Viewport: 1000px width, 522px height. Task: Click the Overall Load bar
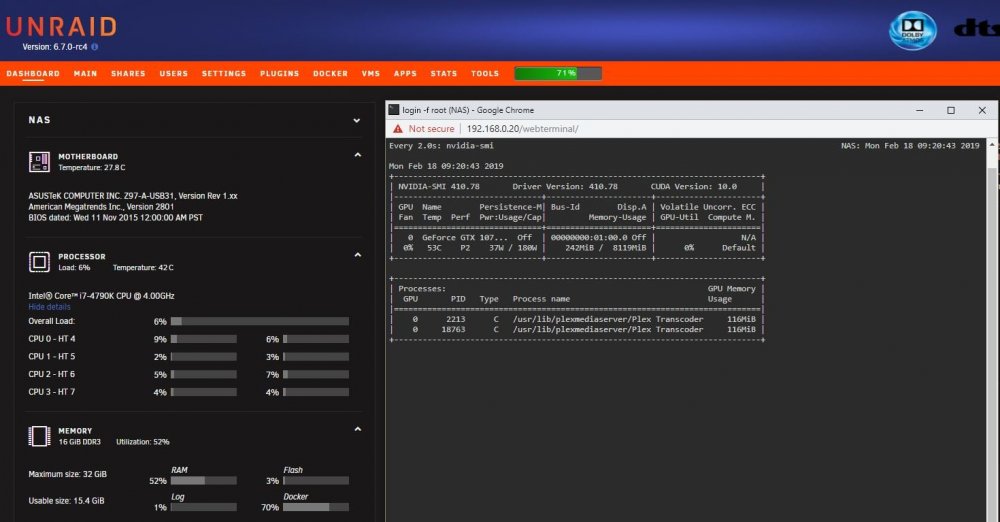pos(260,322)
